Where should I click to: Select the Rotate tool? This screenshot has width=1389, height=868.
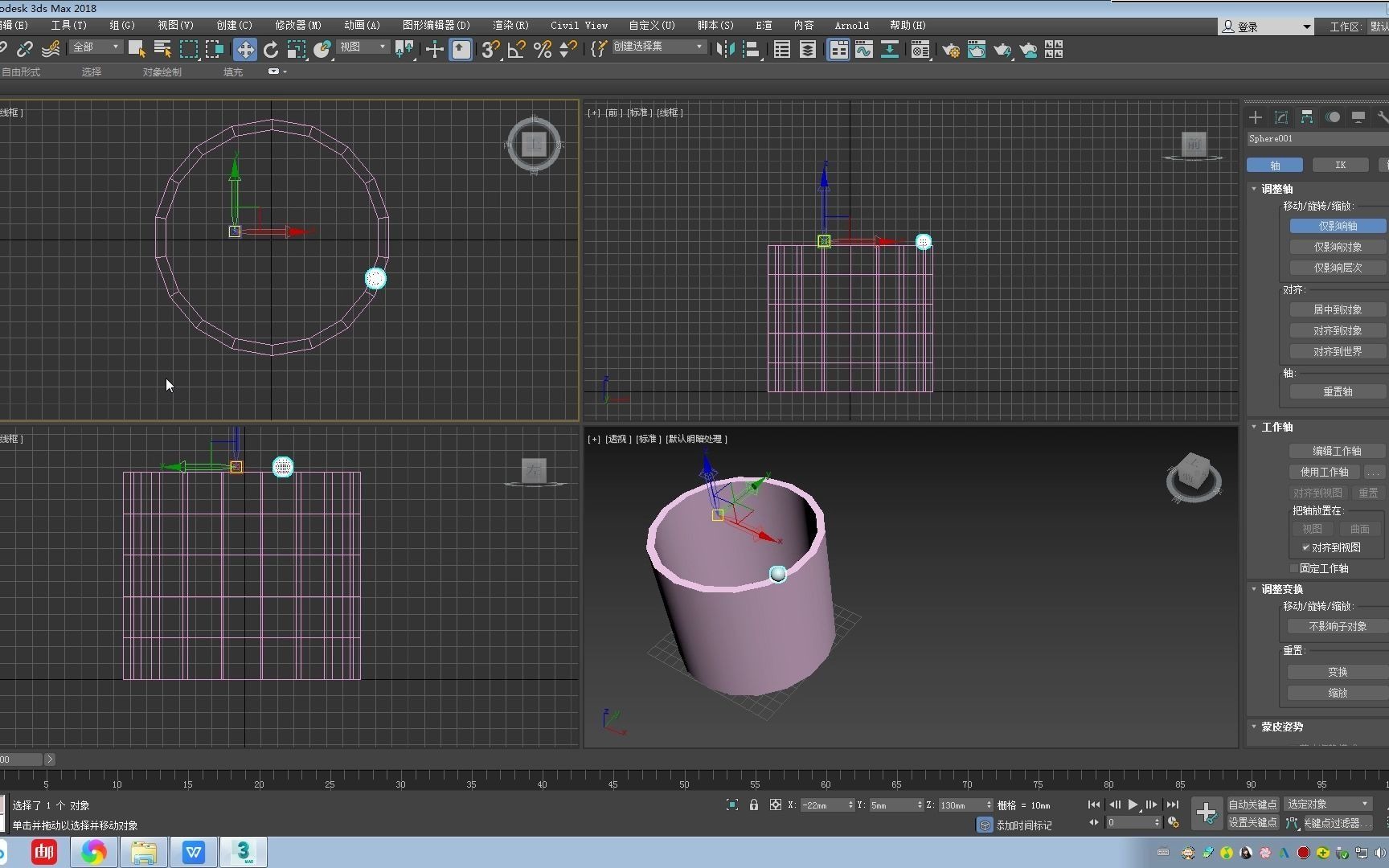click(271, 49)
